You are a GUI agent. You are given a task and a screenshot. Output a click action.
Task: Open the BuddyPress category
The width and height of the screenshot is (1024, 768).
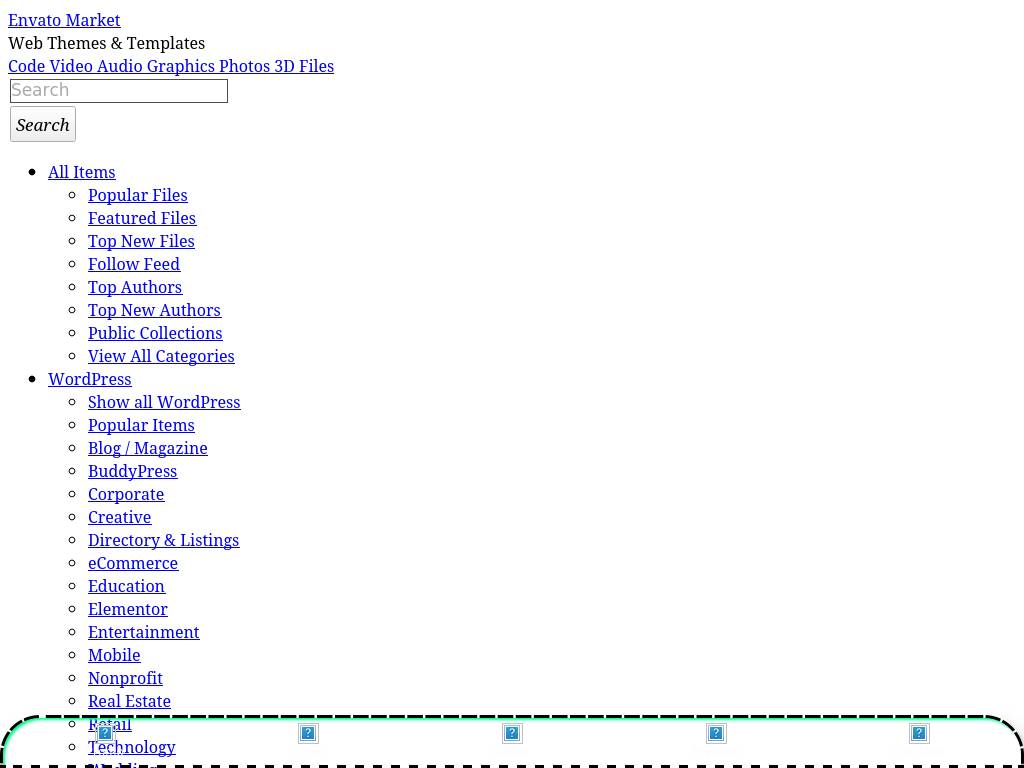click(x=133, y=471)
